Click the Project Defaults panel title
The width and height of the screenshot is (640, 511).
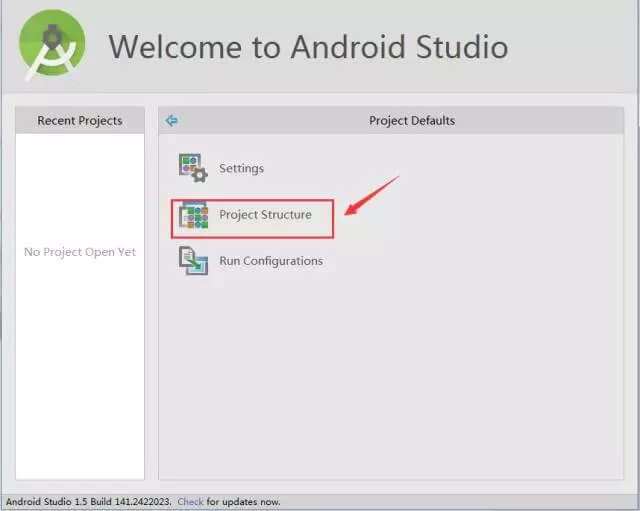click(412, 120)
